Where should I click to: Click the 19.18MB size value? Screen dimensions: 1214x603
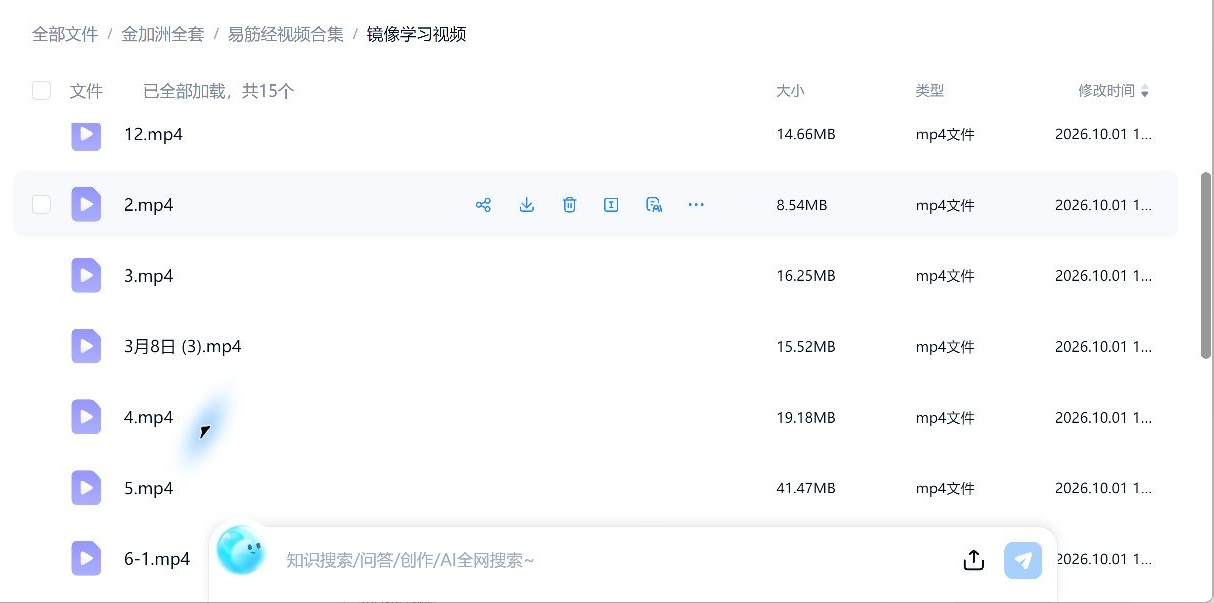806,418
